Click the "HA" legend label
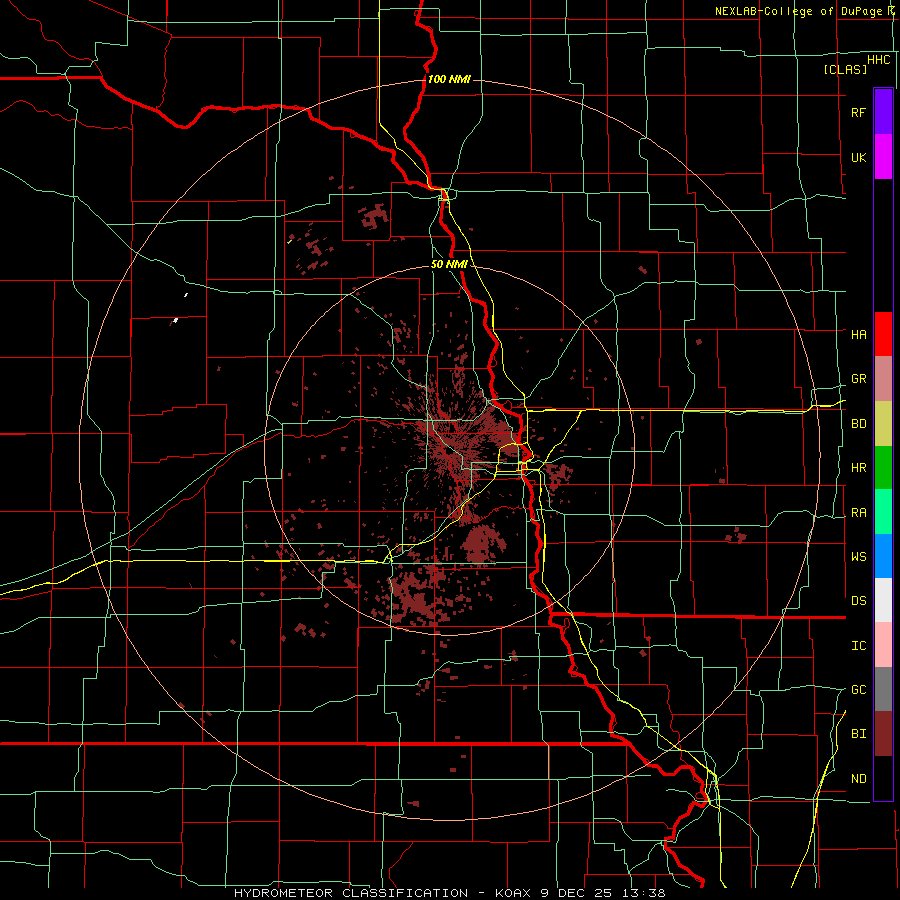 click(x=858, y=335)
